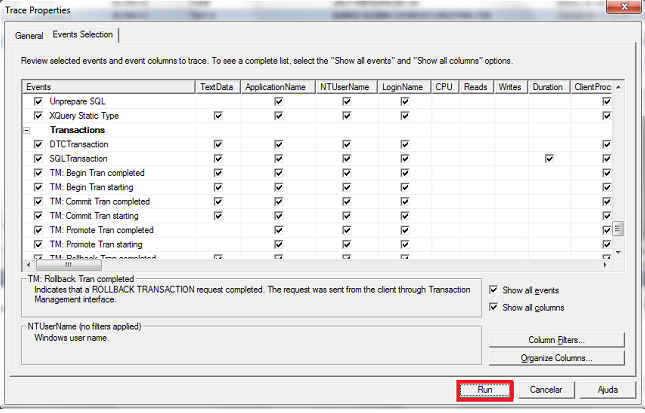Select the Transactions category label
Image resolution: width=645 pixels, height=413 pixels.
[x=77, y=130]
